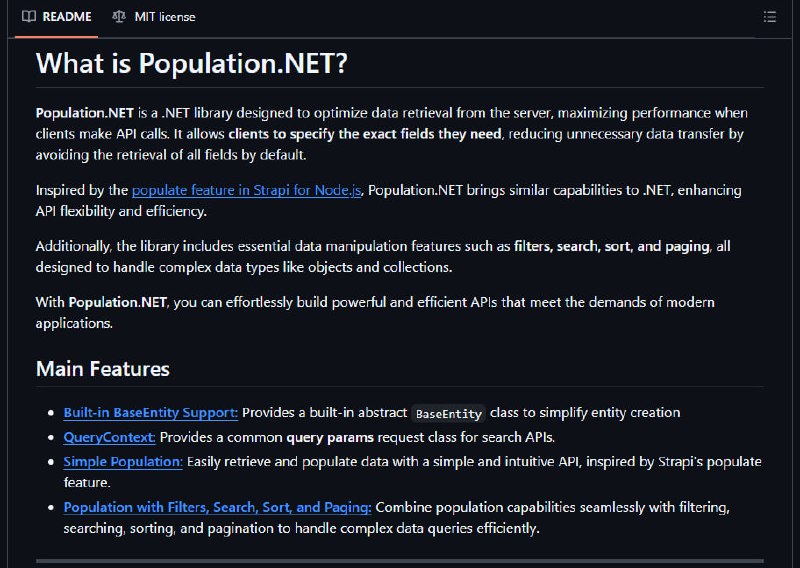Viewport: 800px width, 568px height.
Task: Click the bold 'filters, search, sort, and paging' text
Action: pyautogui.click(x=612, y=246)
